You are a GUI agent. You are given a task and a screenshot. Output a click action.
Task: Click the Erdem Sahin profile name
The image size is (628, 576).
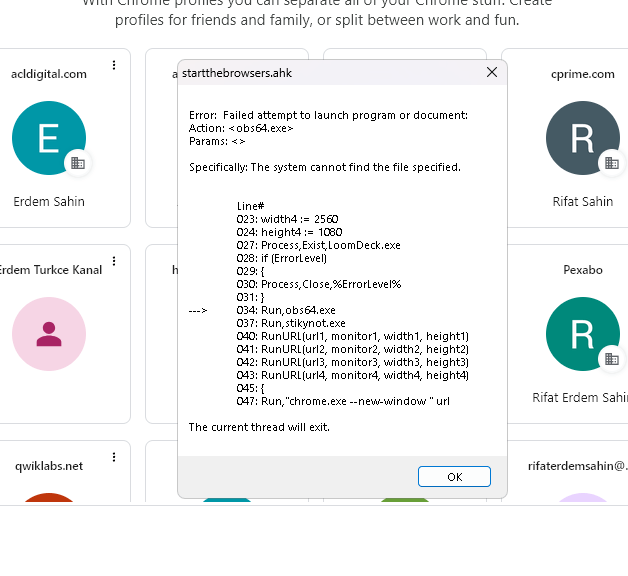(x=49, y=201)
